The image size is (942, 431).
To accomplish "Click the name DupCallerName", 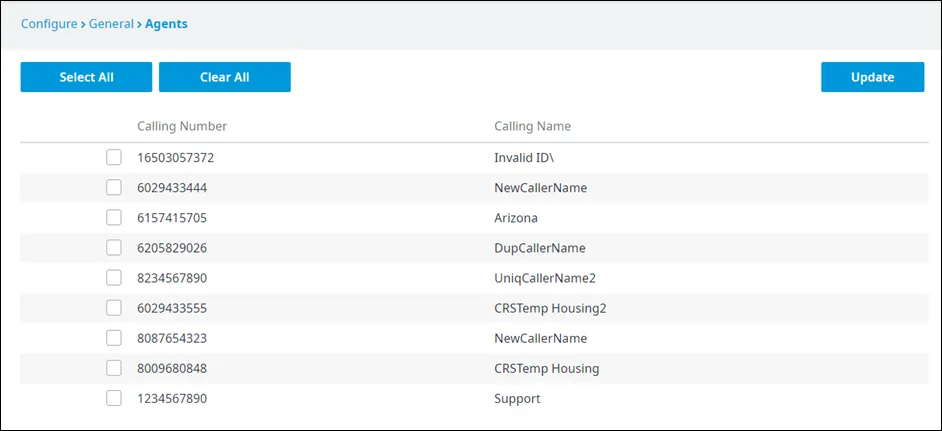I will coord(539,248).
